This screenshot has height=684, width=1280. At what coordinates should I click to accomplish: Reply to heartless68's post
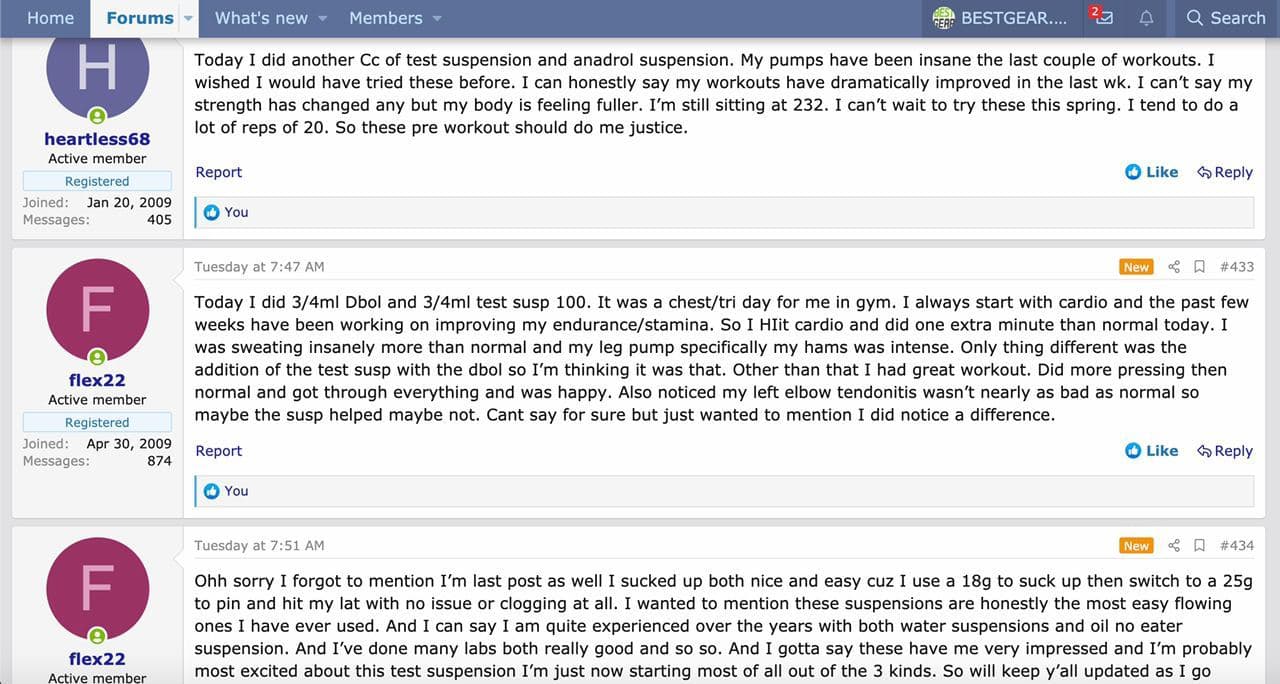[x=1225, y=172]
